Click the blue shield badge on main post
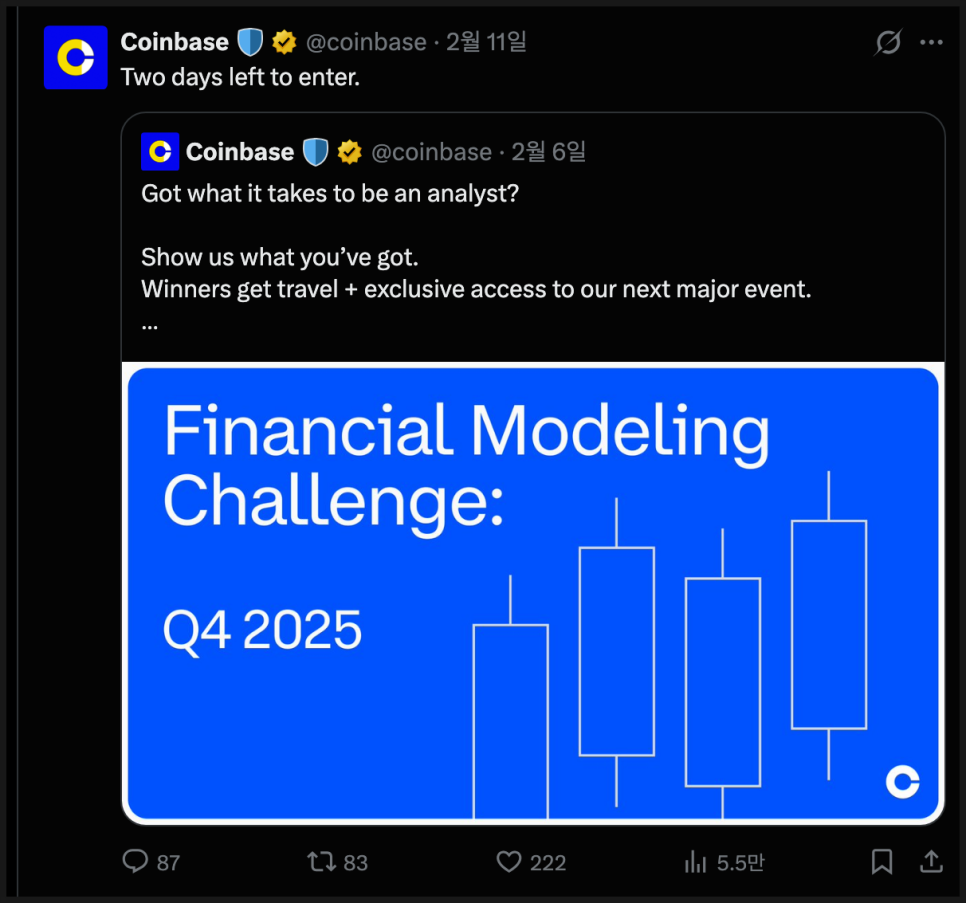The width and height of the screenshot is (966, 903). [248, 42]
